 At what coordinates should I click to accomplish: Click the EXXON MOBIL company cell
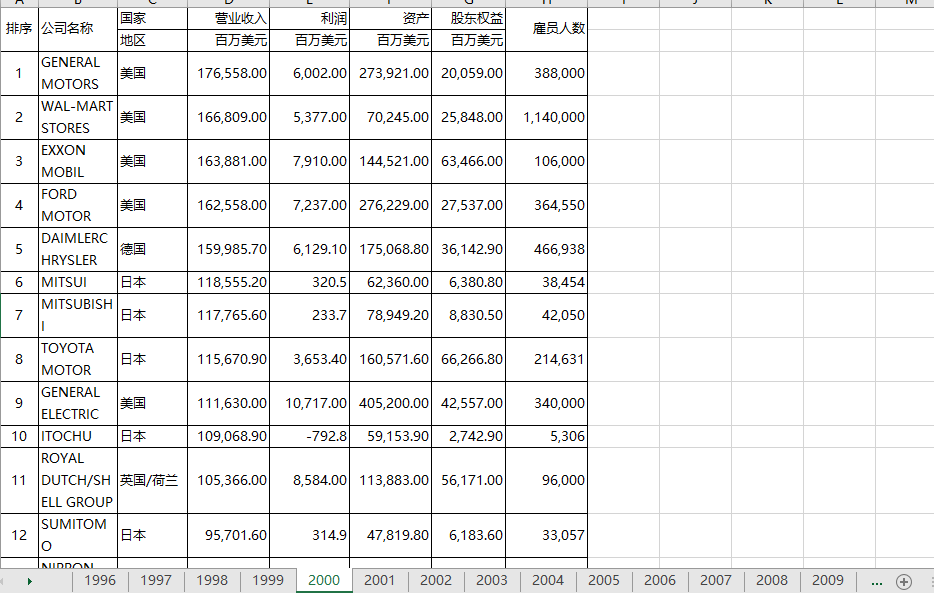tap(78, 161)
